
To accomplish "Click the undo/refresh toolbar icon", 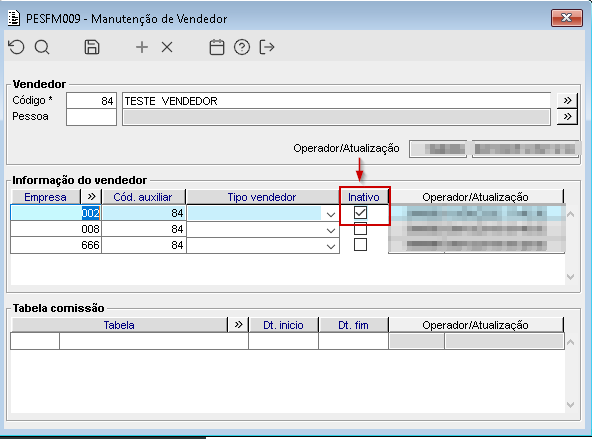I will pyautogui.click(x=17, y=48).
